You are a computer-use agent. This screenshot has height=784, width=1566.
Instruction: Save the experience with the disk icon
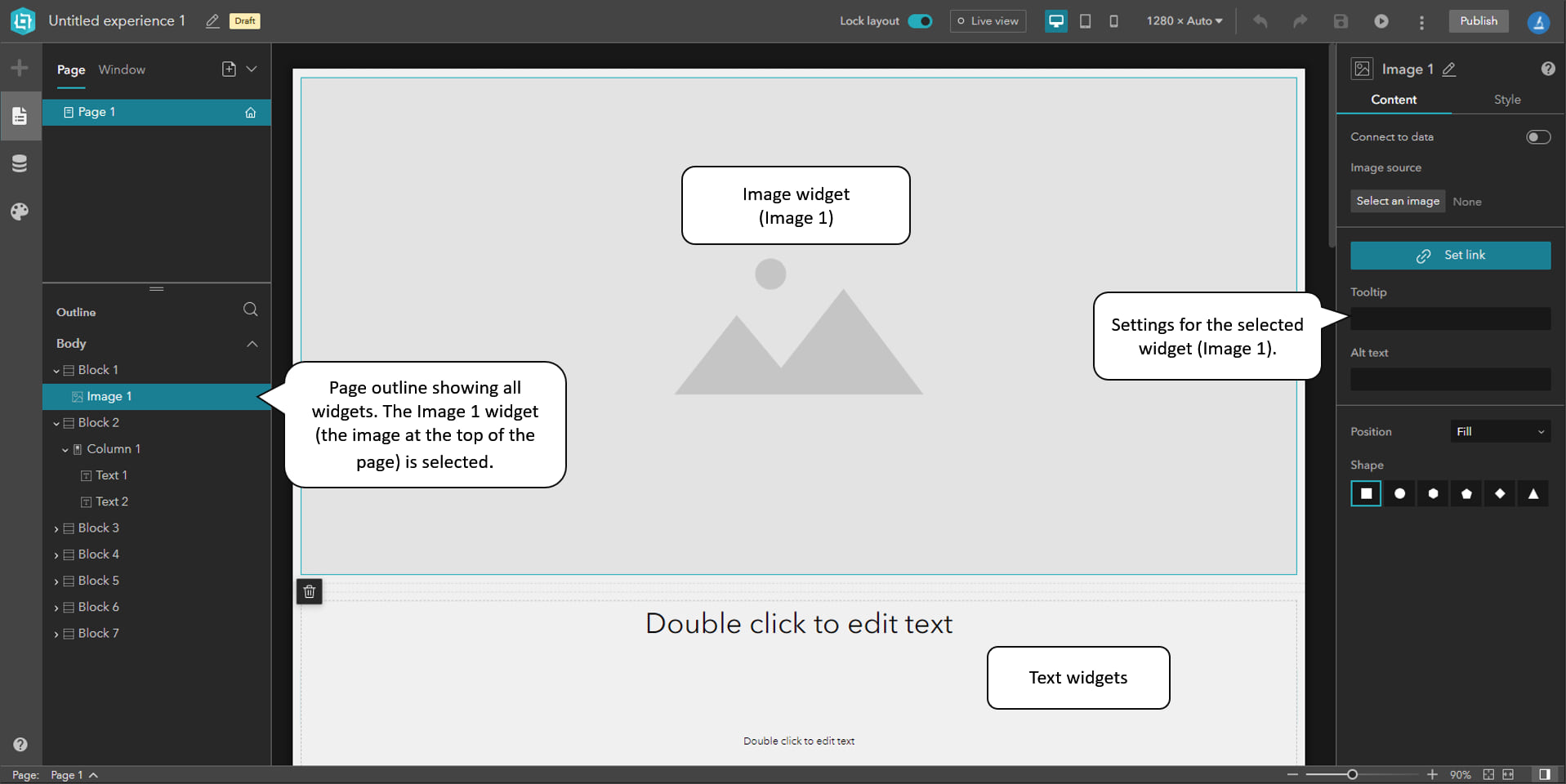point(1341,21)
